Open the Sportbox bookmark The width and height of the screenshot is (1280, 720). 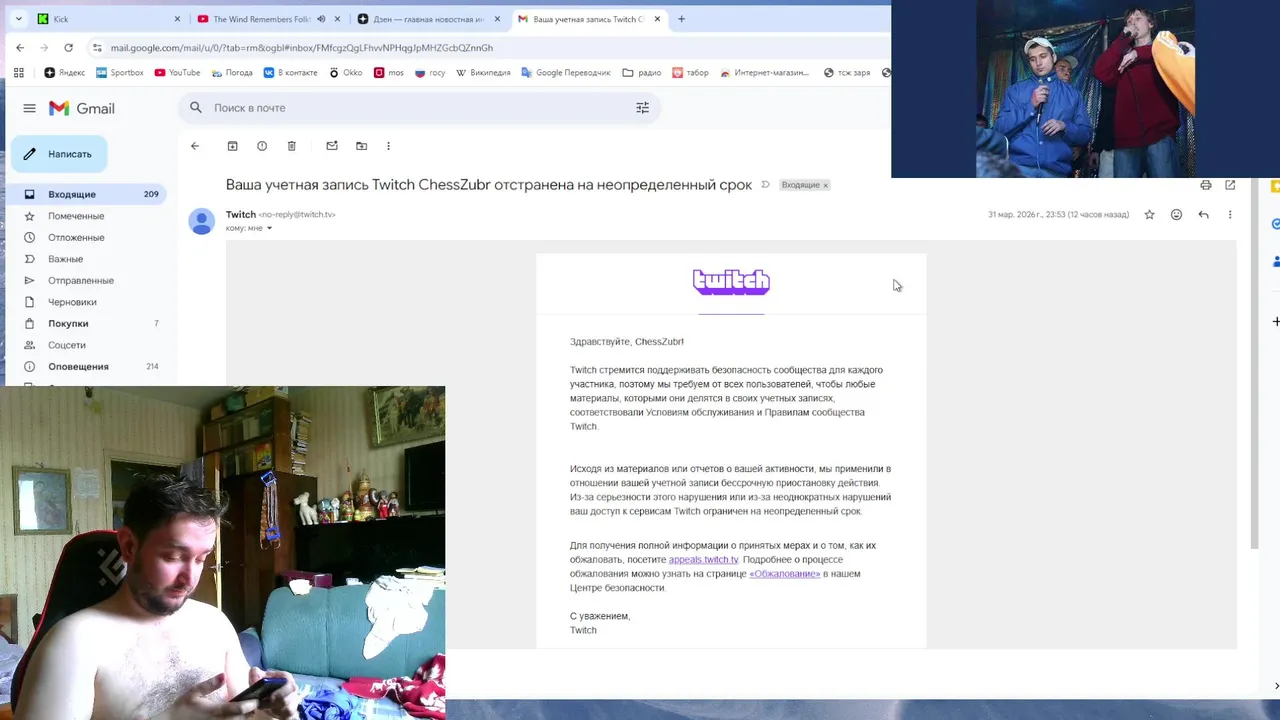(120, 73)
